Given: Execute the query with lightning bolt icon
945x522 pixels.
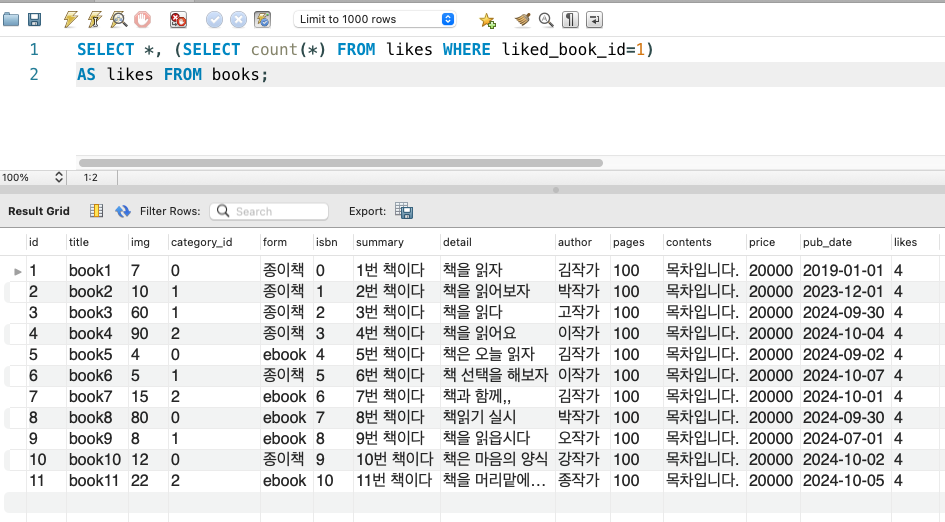Looking at the screenshot, I should (x=71, y=19).
